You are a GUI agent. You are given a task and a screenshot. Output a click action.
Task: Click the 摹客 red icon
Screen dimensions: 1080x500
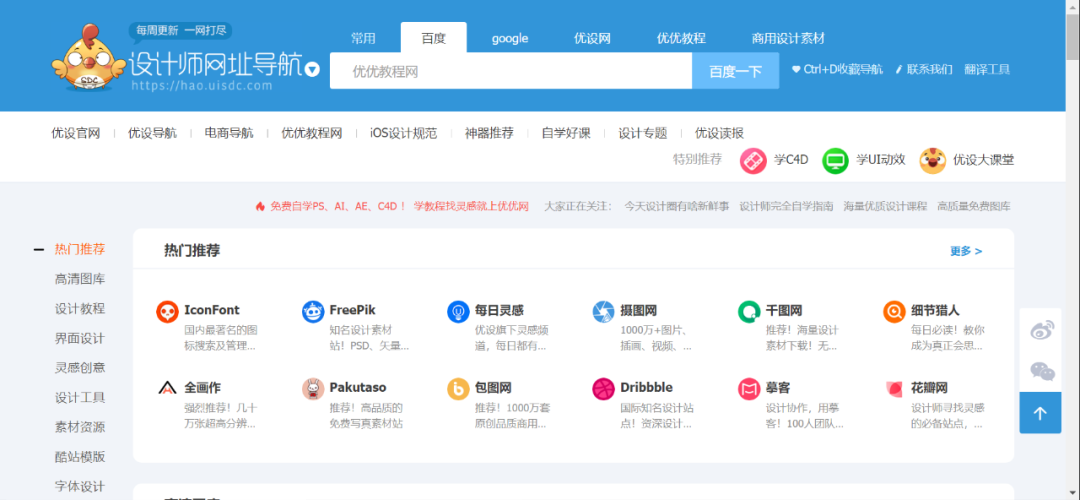[749, 388]
